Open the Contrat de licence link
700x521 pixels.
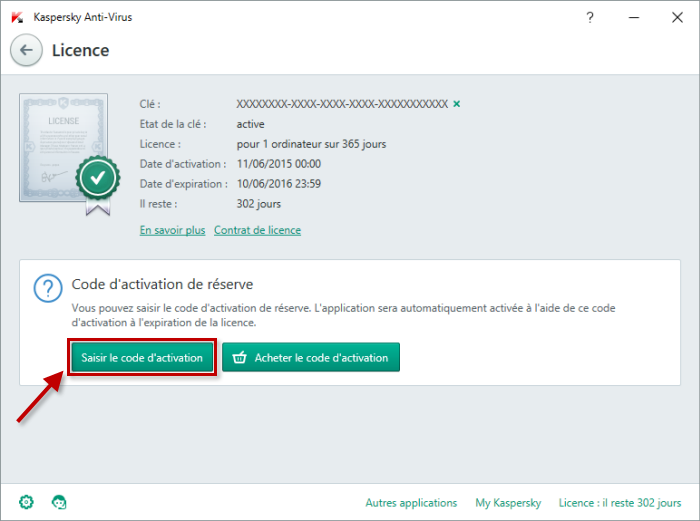[x=257, y=230]
